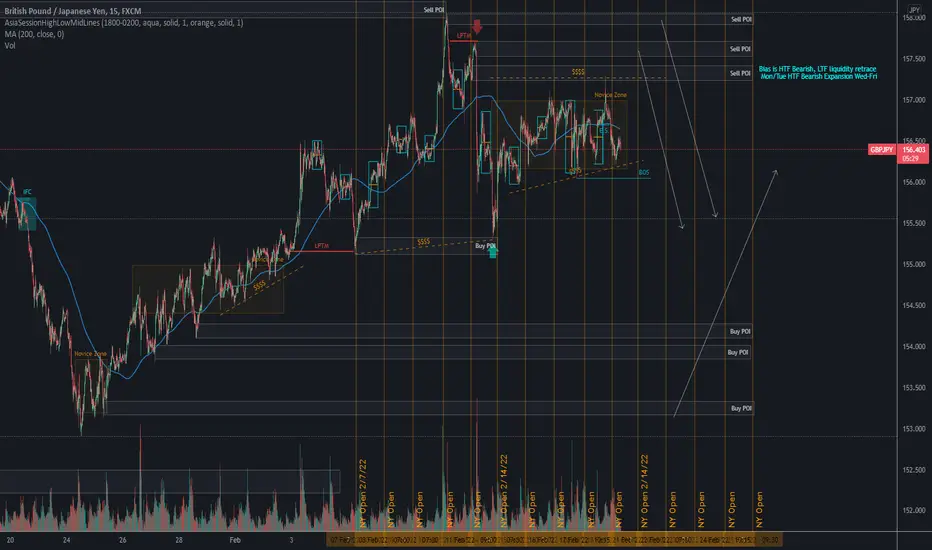The height and width of the screenshot is (550, 932).
Task: Click the '26' date label on time axis
Action: pos(122,540)
